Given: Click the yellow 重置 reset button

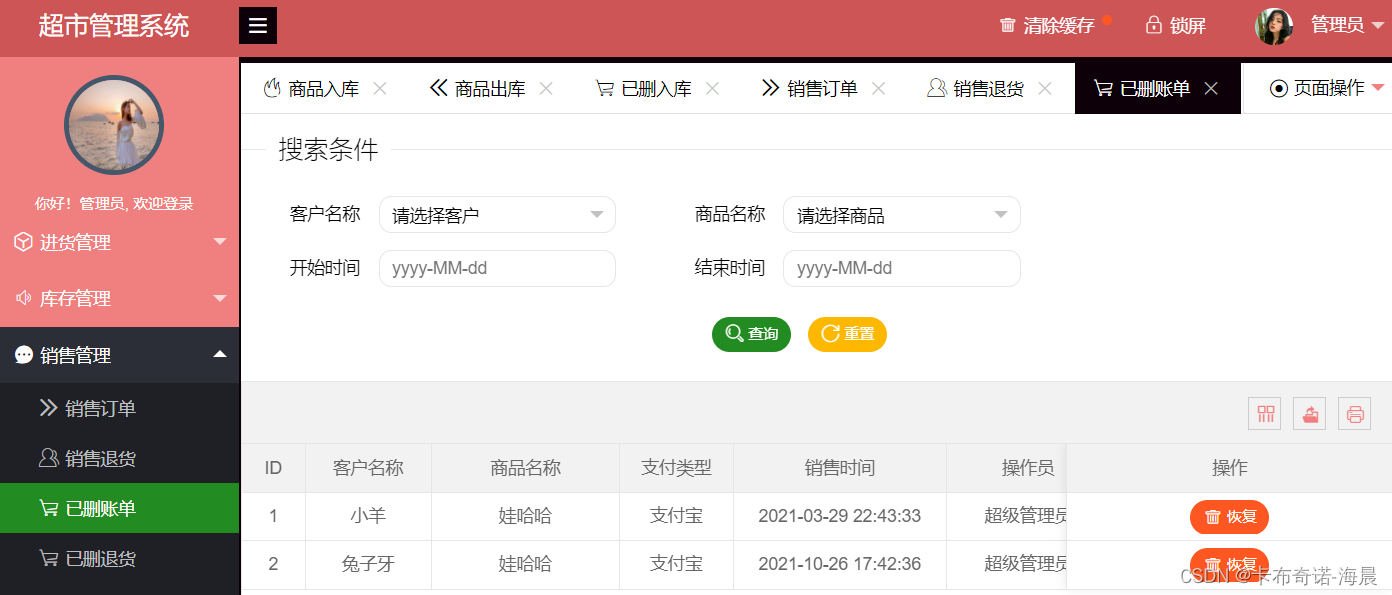Looking at the screenshot, I should click(x=847, y=334).
